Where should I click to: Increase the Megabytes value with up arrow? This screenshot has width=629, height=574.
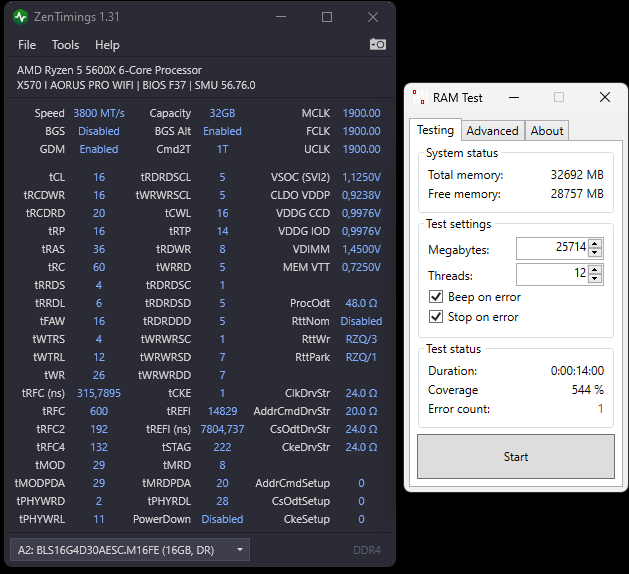click(595, 243)
